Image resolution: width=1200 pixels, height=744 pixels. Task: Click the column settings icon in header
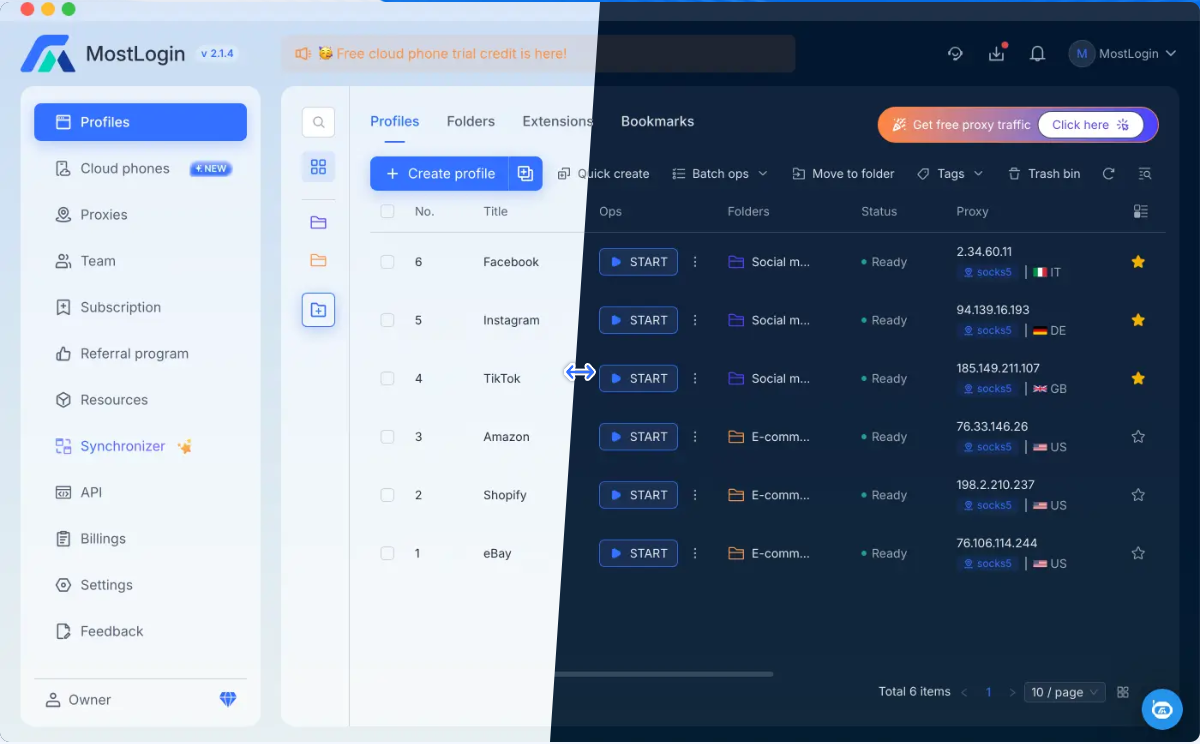pos(1141,211)
